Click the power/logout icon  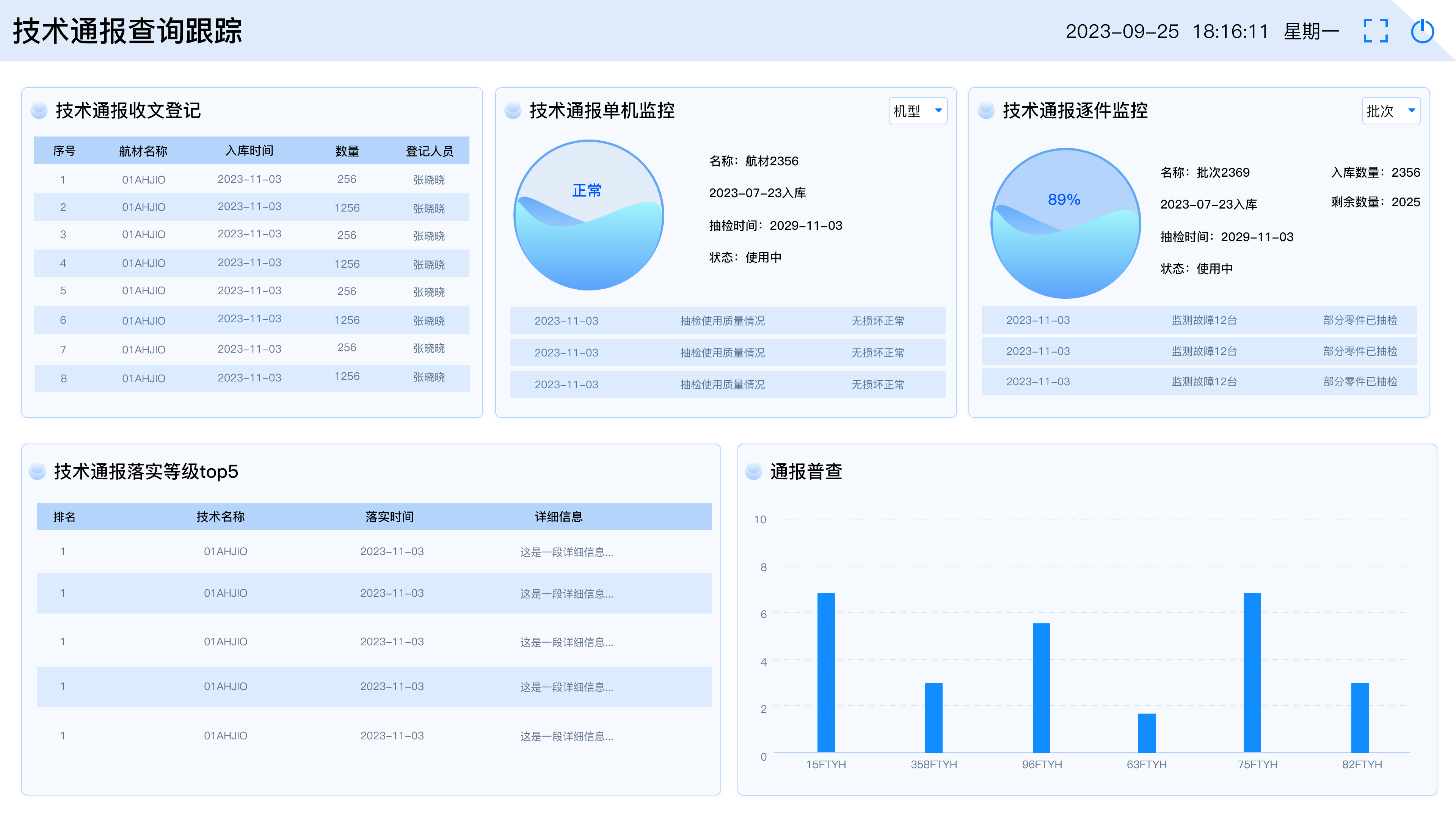coord(1422,31)
